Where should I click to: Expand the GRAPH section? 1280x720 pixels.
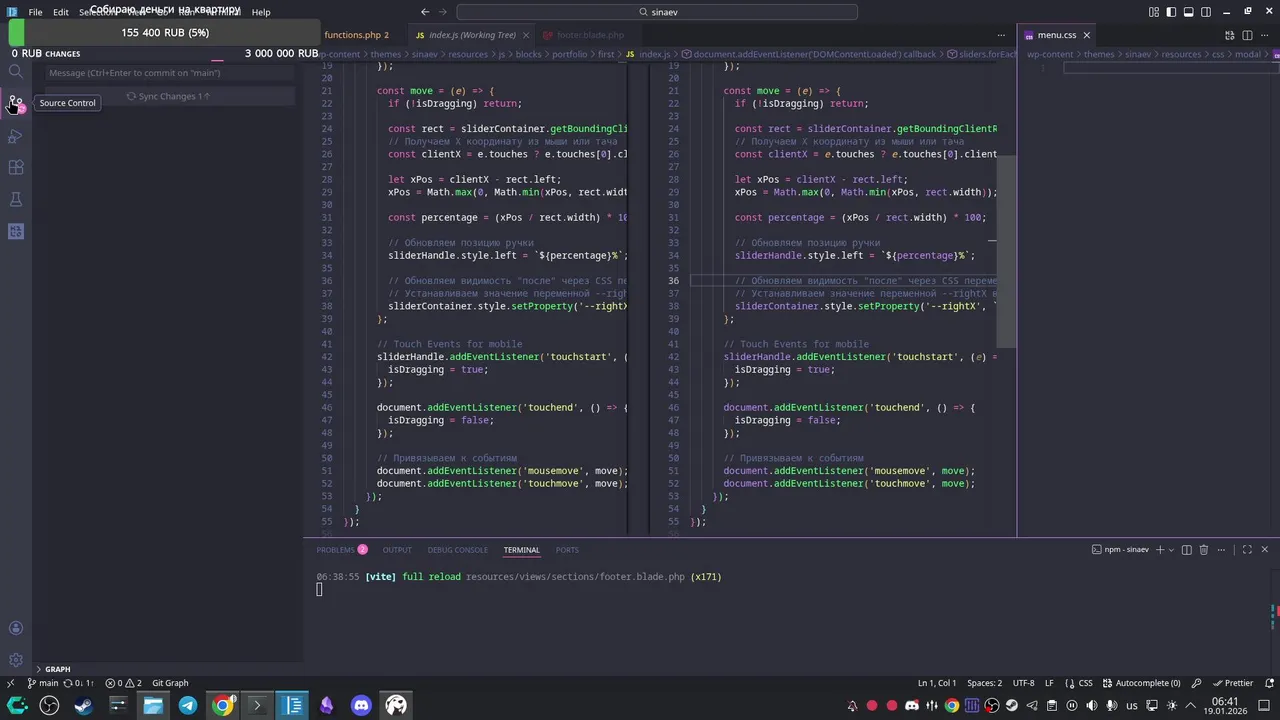(x=57, y=669)
